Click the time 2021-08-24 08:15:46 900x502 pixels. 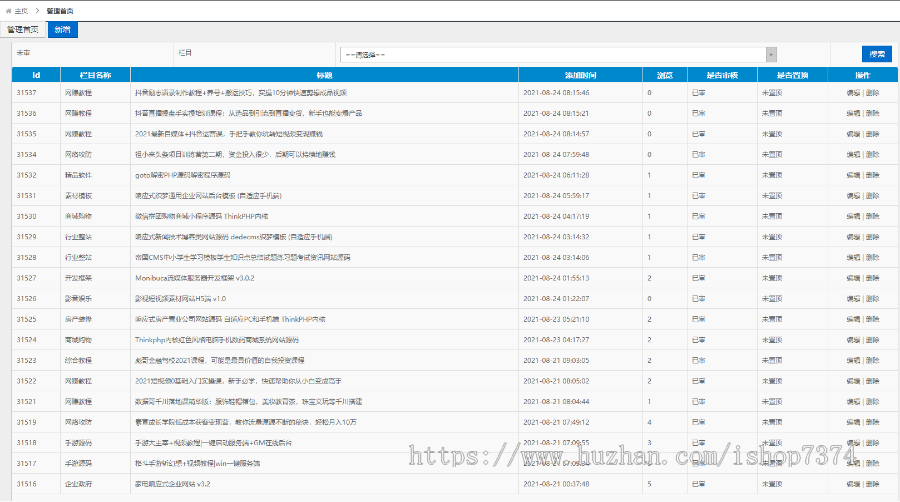pyautogui.click(x=556, y=93)
